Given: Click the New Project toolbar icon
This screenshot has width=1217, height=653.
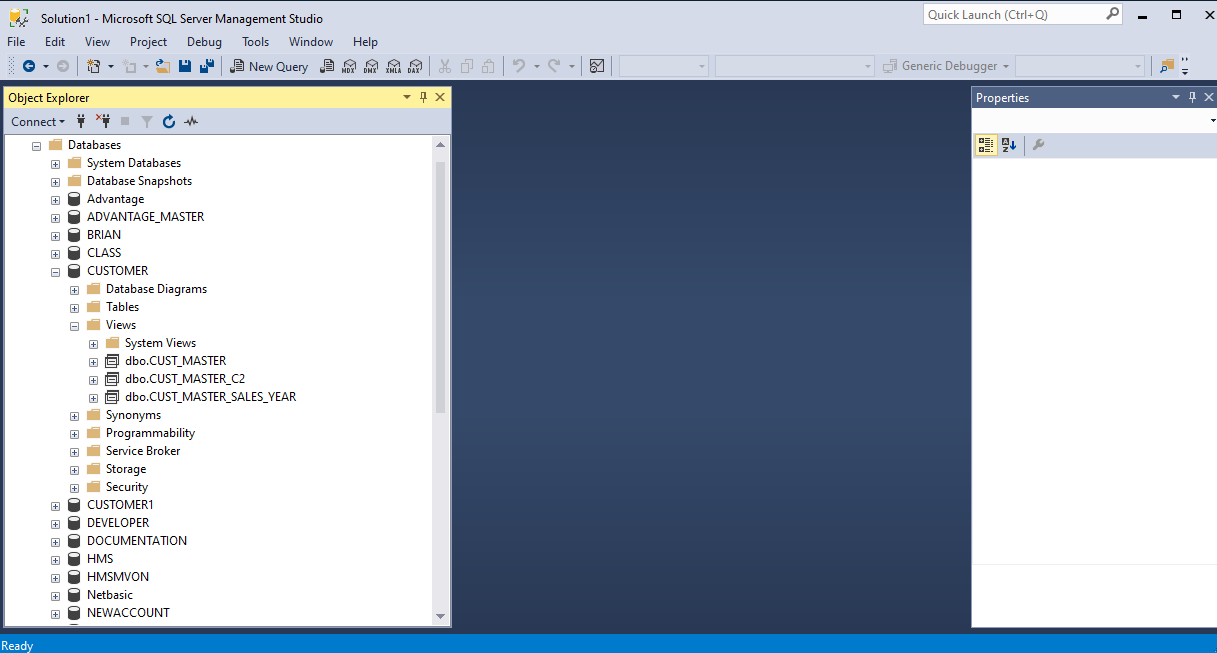Looking at the screenshot, I should (x=94, y=66).
